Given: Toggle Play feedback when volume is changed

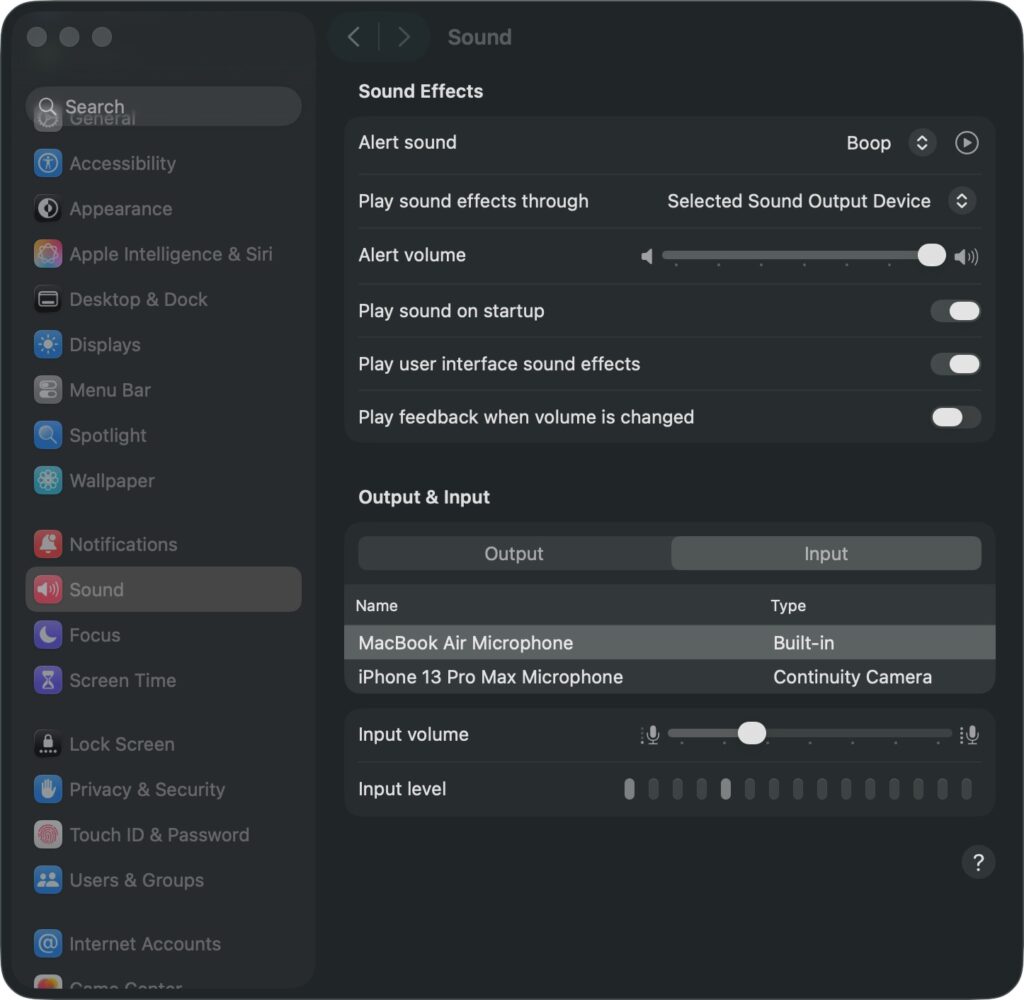Looking at the screenshot, I should pyautogui.click(x=955, y=417).
